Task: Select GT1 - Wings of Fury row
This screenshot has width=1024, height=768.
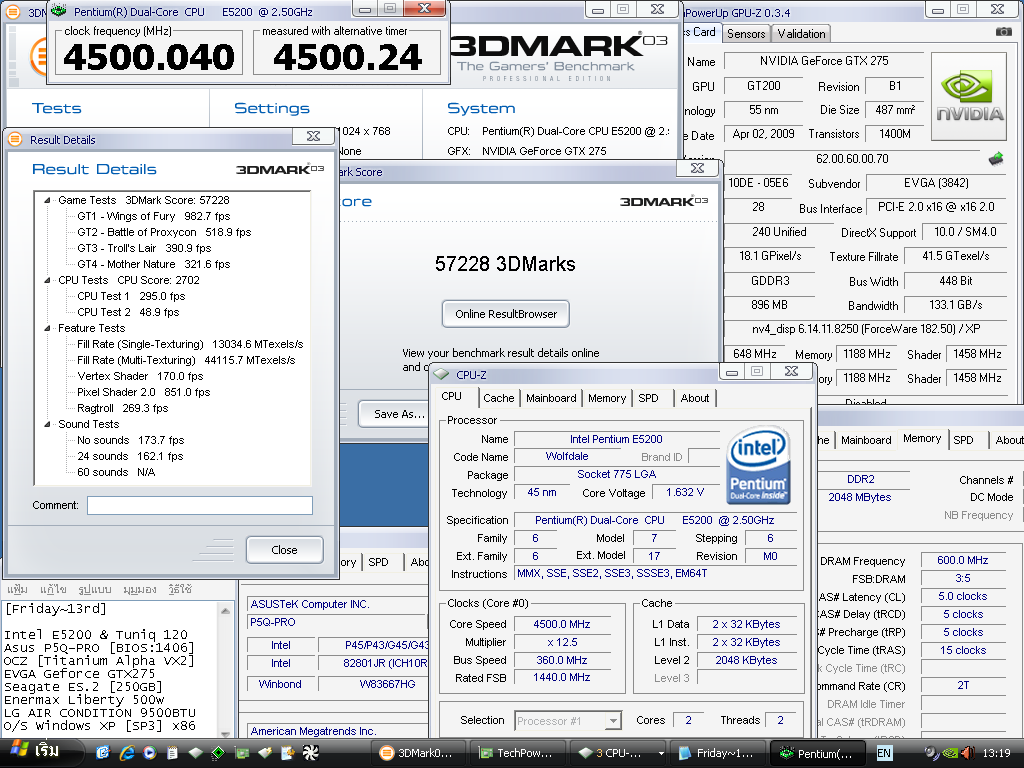Action: pyautogui.click(x=153, y=216)
